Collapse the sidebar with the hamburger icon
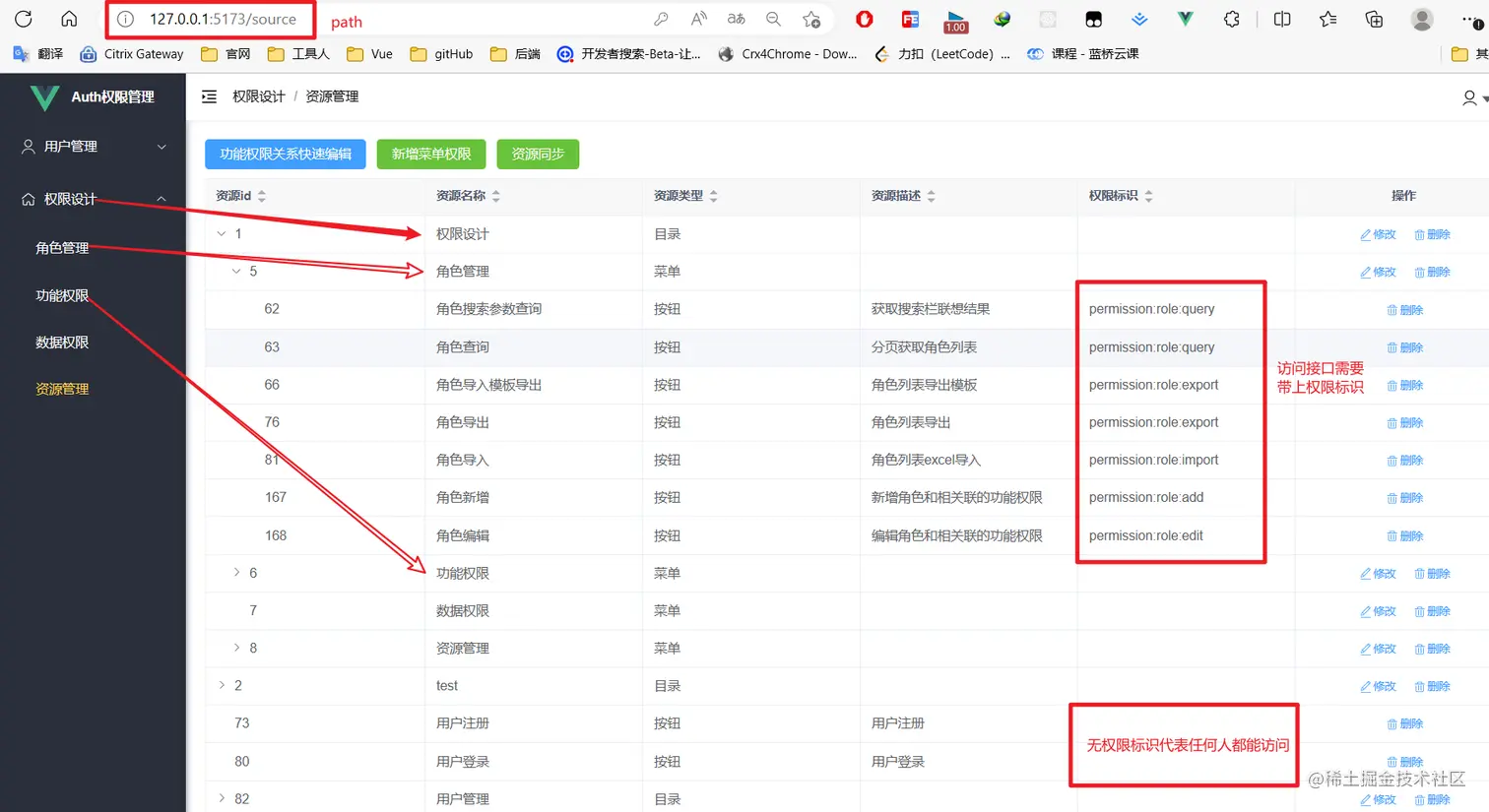 209,96
